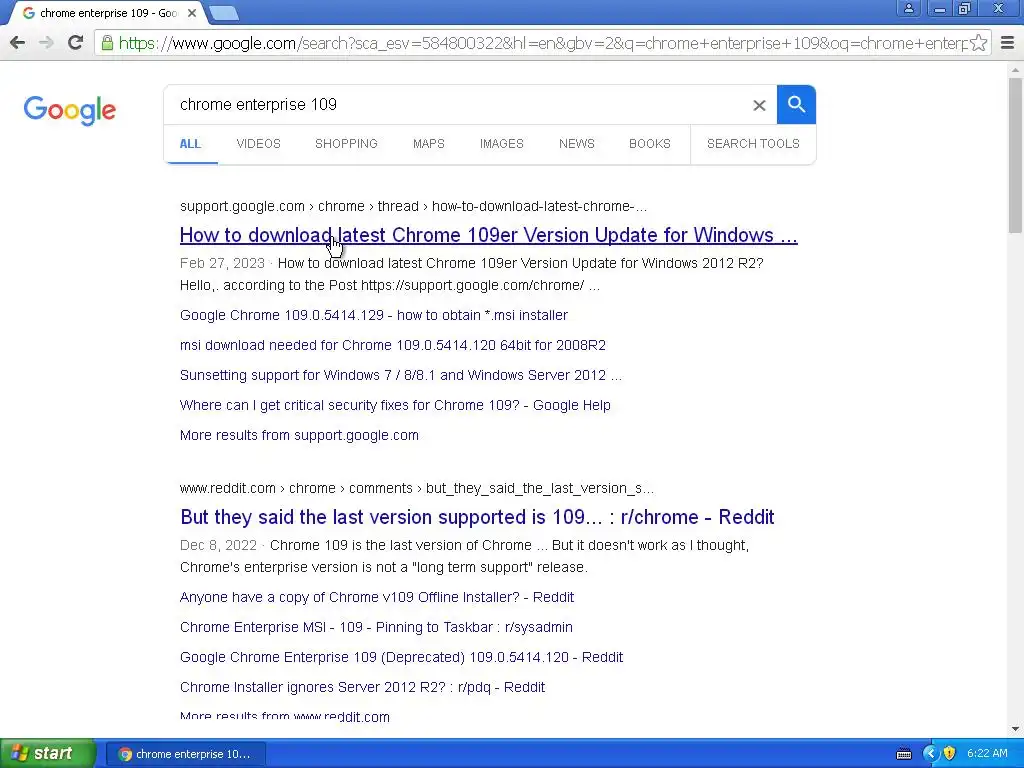
Task: Click the address bar URL
Action: (x=542, y=43)
